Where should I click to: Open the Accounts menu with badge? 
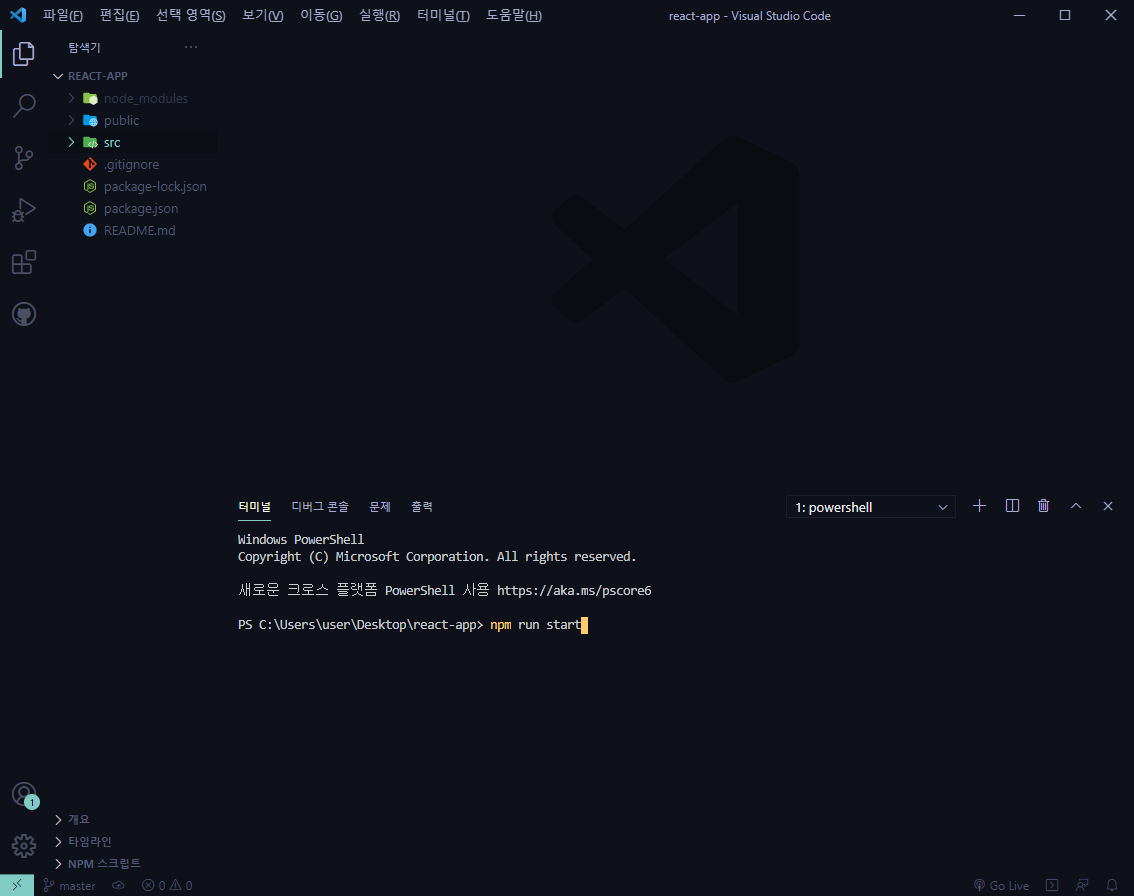[x=25, y=795]
